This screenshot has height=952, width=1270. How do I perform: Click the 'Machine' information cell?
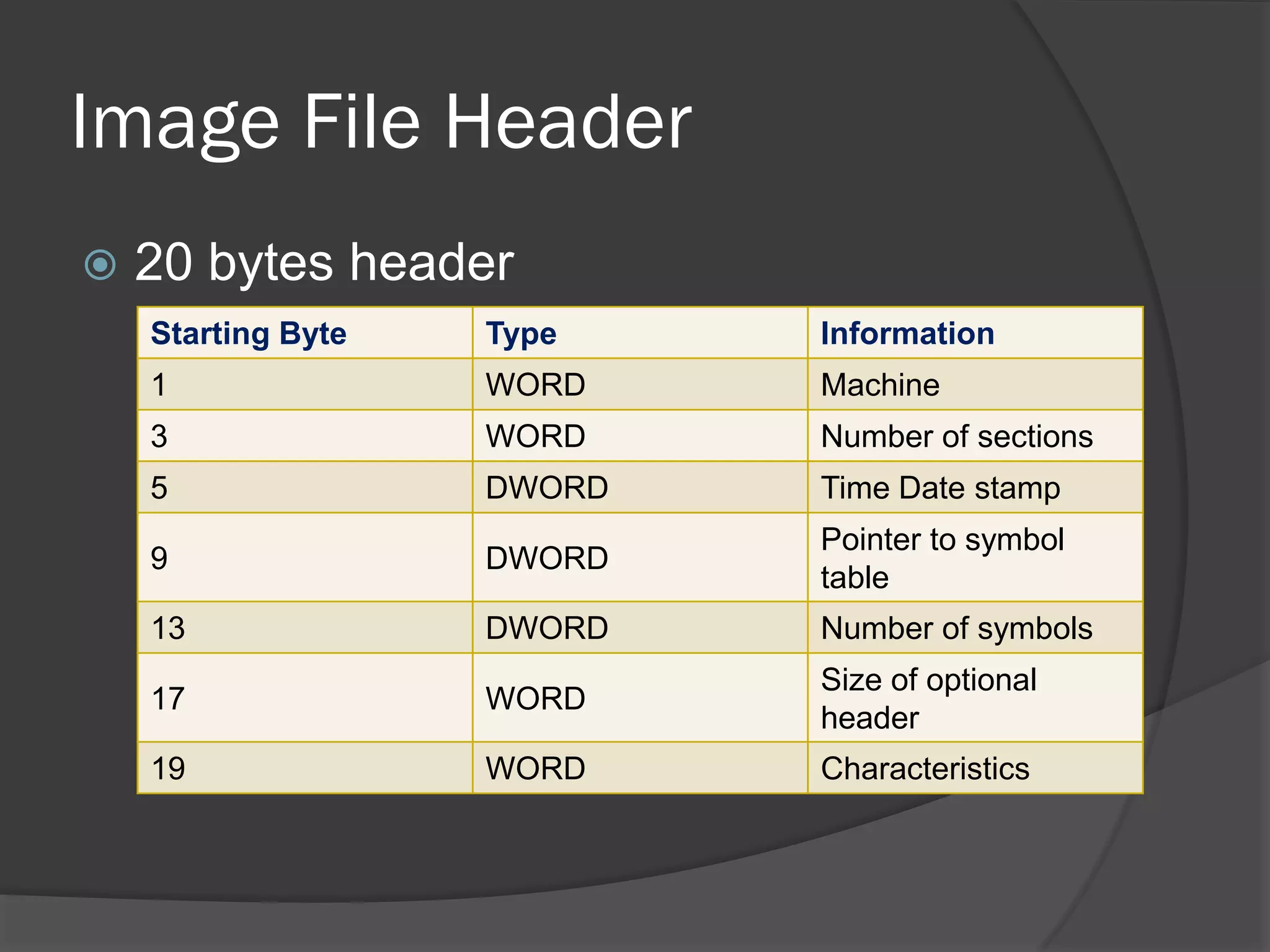coord(975,384)
